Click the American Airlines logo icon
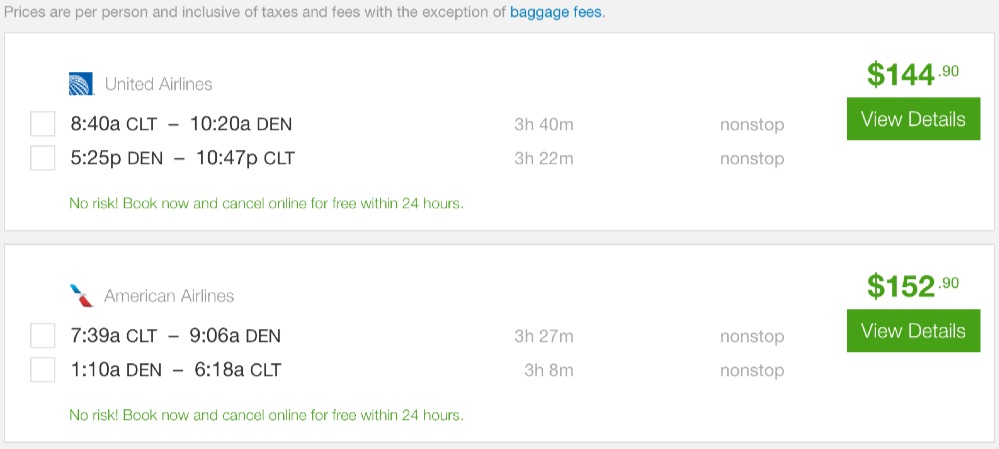 pyautogui.click(x=81, y=296)
